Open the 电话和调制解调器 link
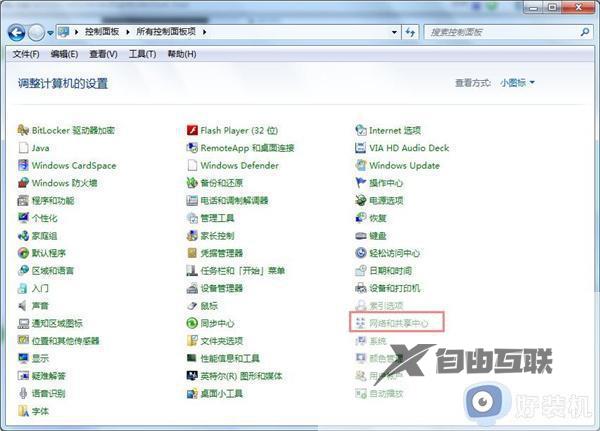 pyautogui.click(x=234, y=201)
